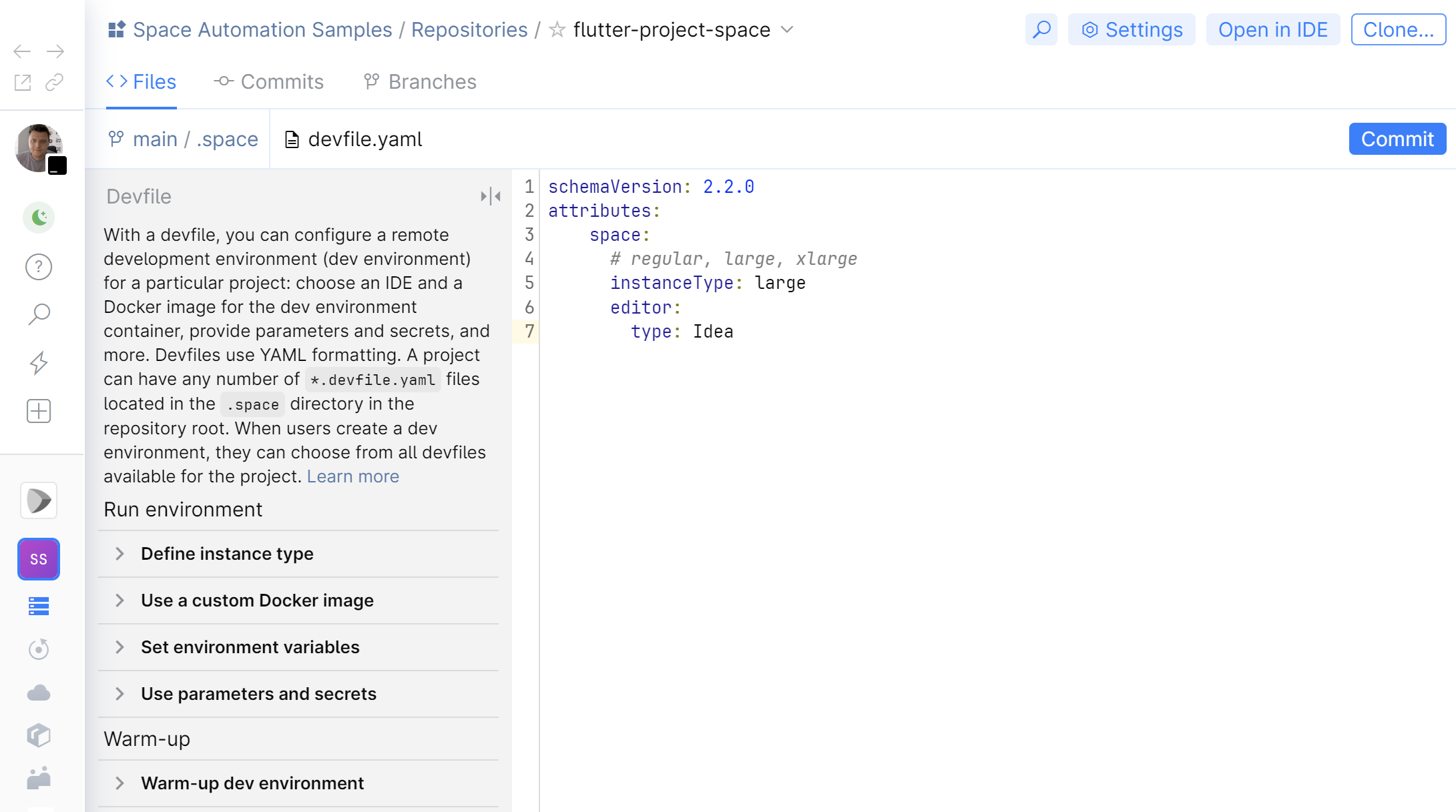Follow the Learn more link
This screenshot has width=1456, height=812.
(352, 476)
